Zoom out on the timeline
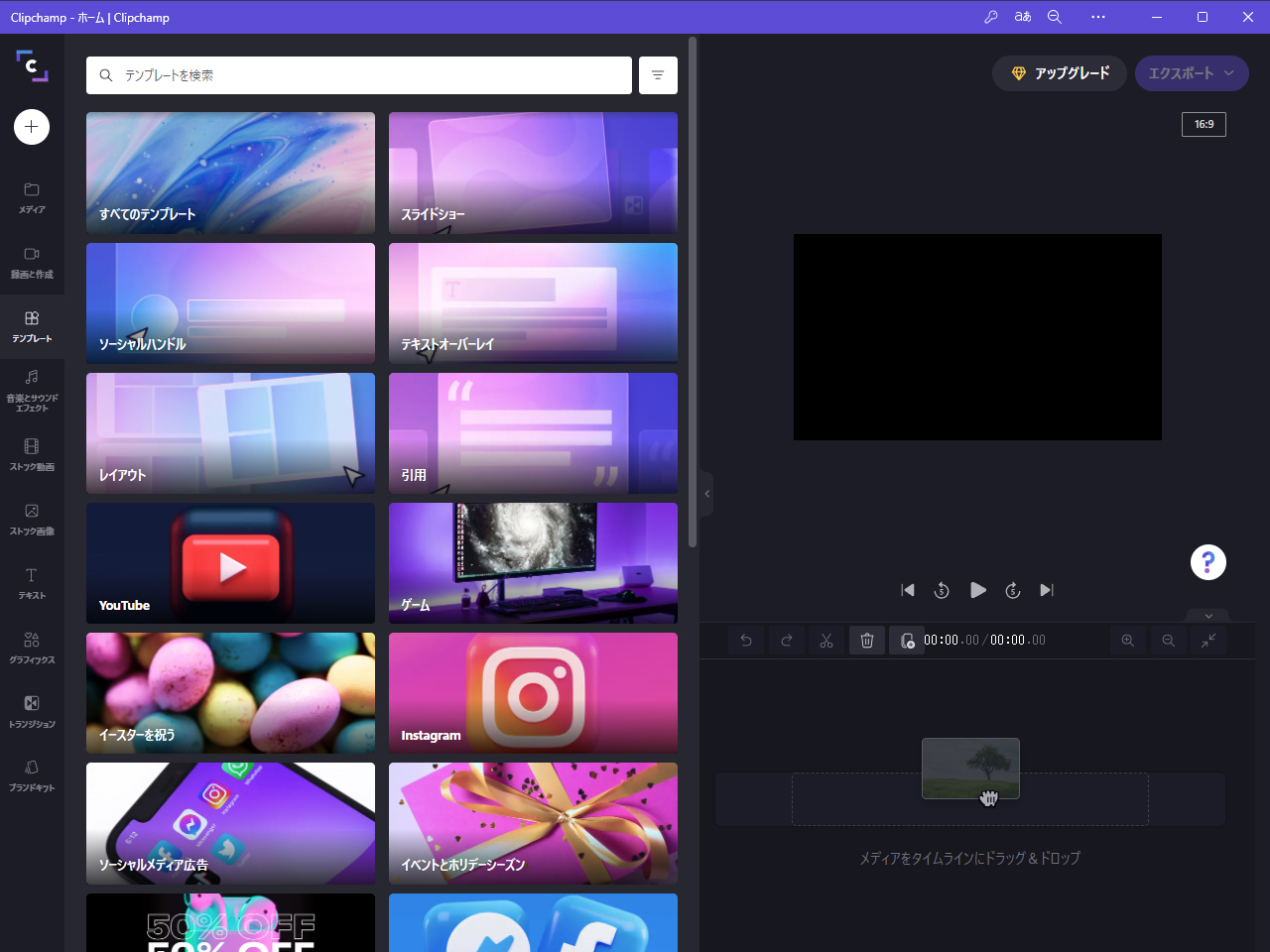Viewport: 1270px width, 952px height. 1169,641
